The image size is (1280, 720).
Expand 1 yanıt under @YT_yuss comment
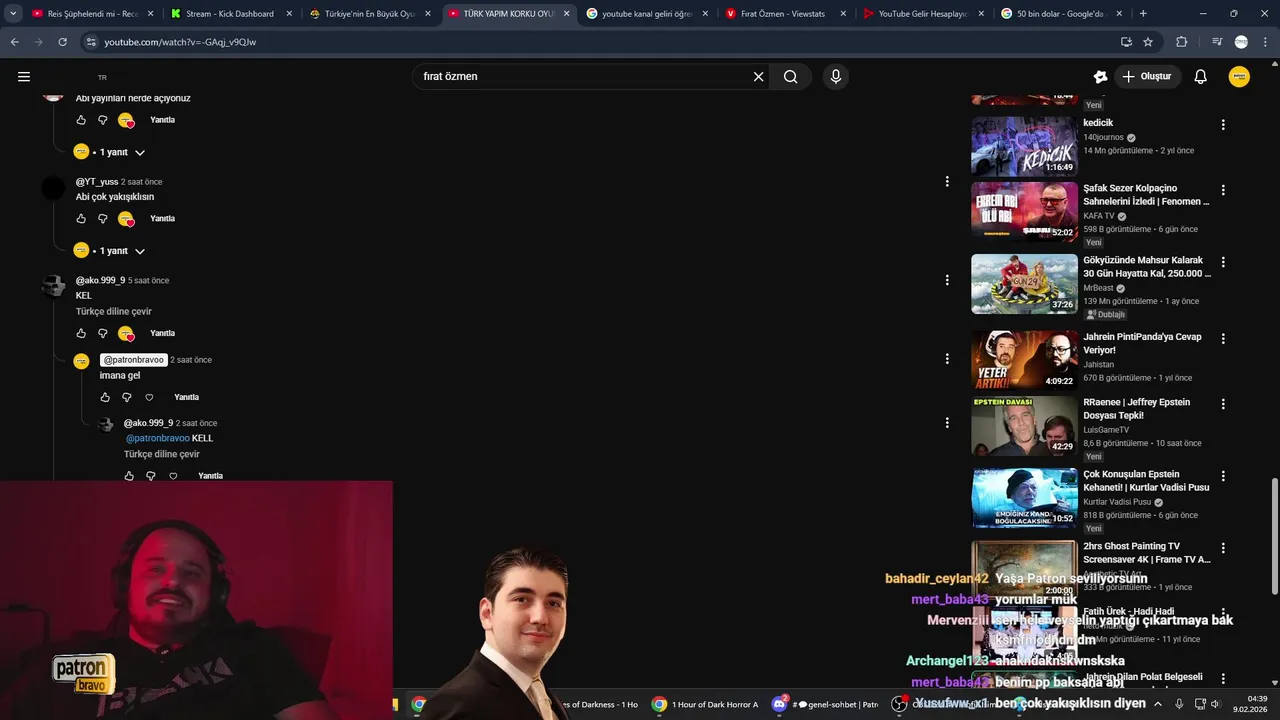tap(110, 251)
